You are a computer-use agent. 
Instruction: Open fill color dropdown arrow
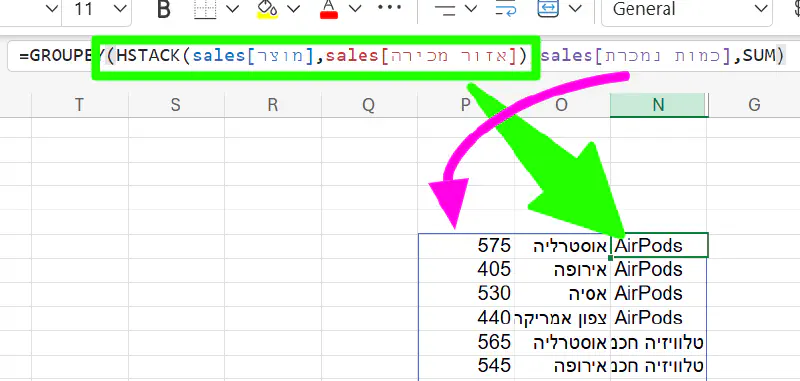(x=293, y=9)
